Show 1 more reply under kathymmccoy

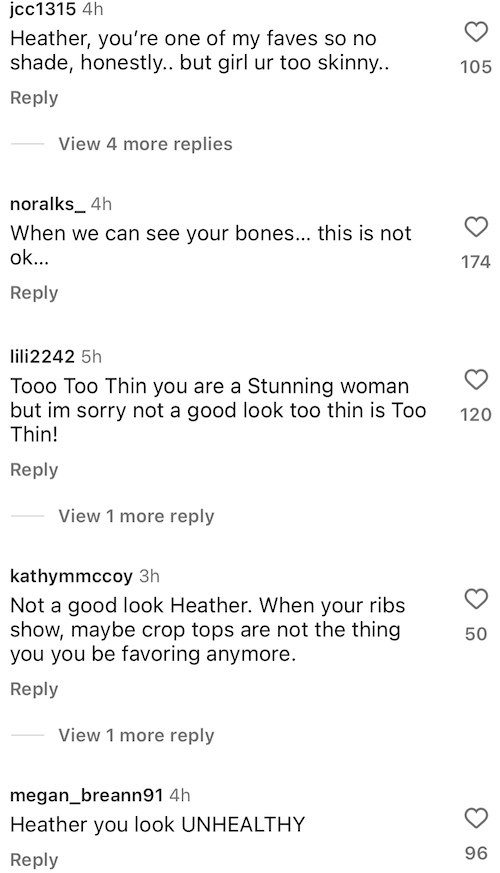point(136,735)
